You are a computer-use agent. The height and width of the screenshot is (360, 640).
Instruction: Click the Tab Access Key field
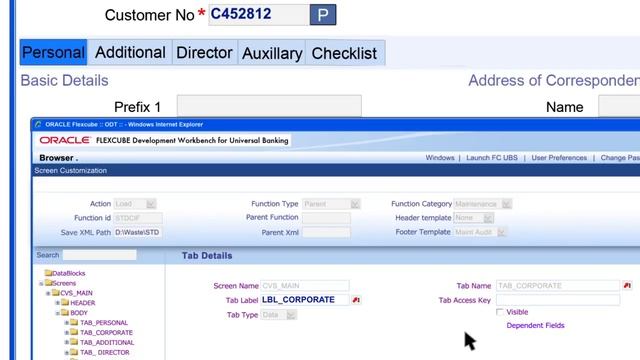[558, 300]
